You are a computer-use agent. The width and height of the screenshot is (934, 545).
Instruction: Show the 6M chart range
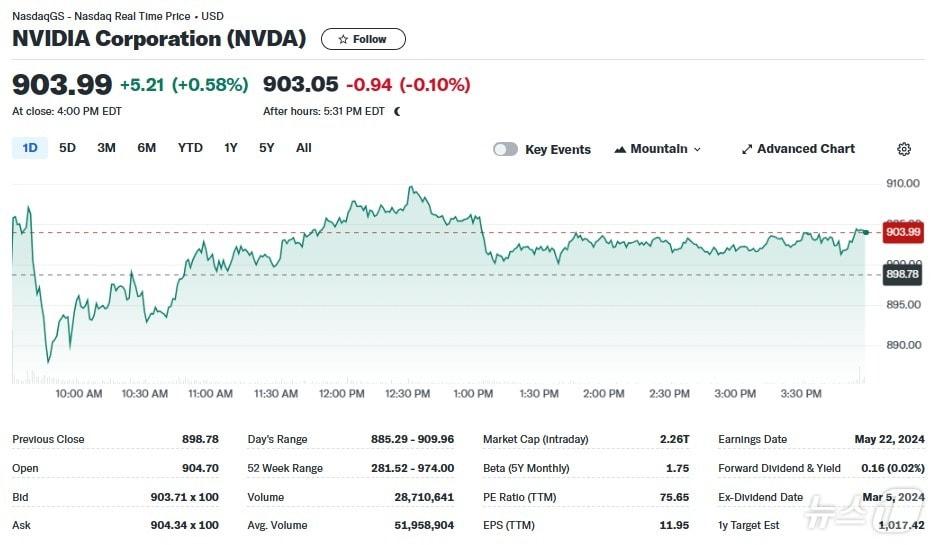coord(147,148)
